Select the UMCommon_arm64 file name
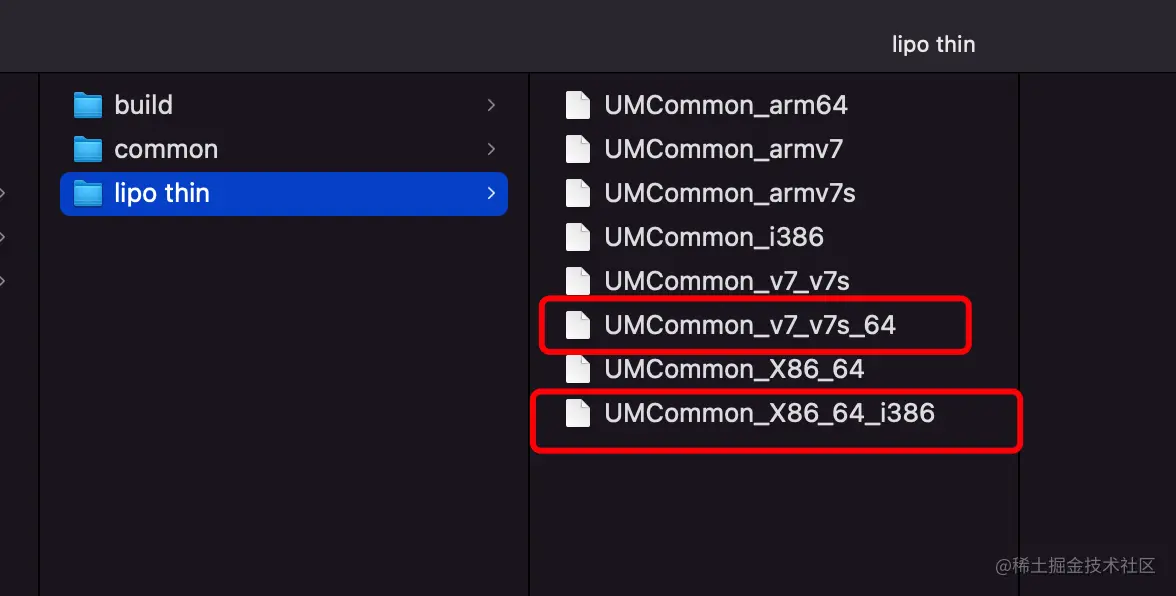1176x596 pixels. tap(726, 105)
